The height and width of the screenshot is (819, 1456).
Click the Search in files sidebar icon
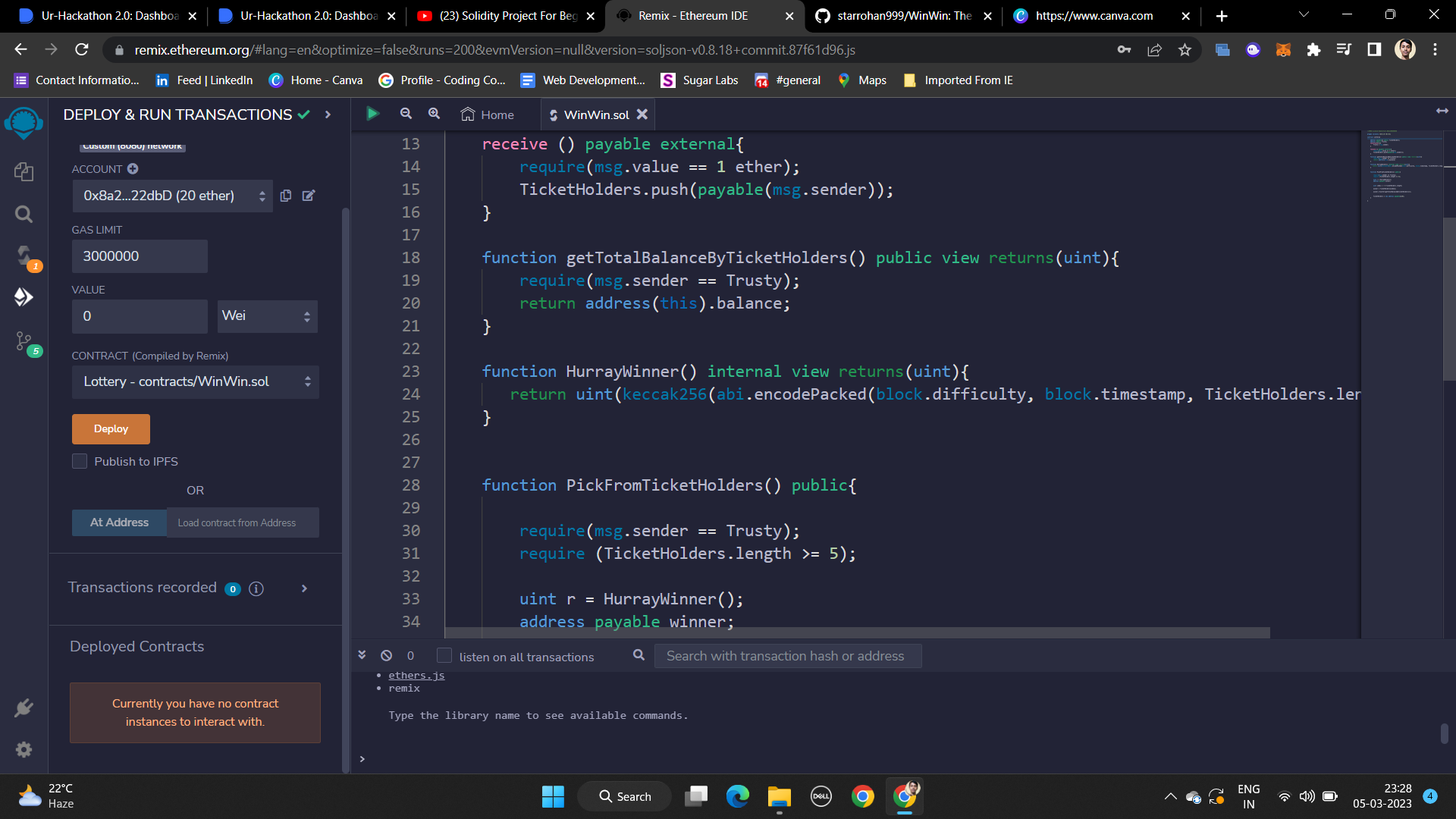(x=24, y=215)
